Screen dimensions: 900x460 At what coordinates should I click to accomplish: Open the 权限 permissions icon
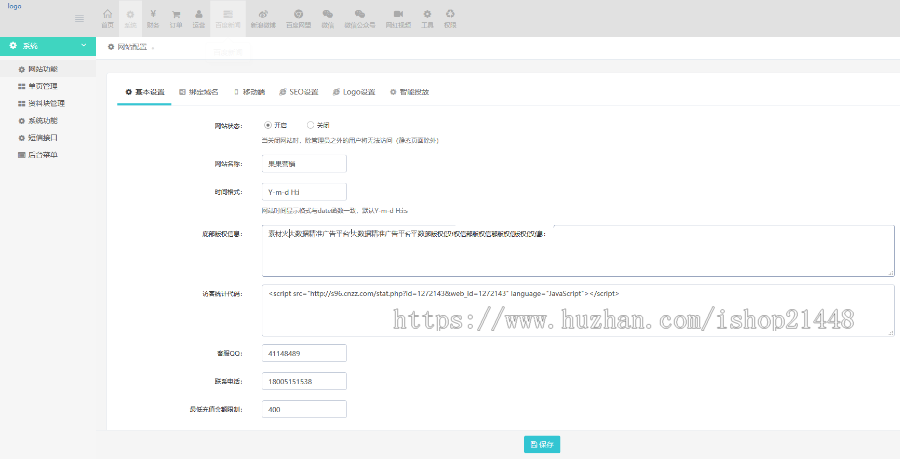450,18
